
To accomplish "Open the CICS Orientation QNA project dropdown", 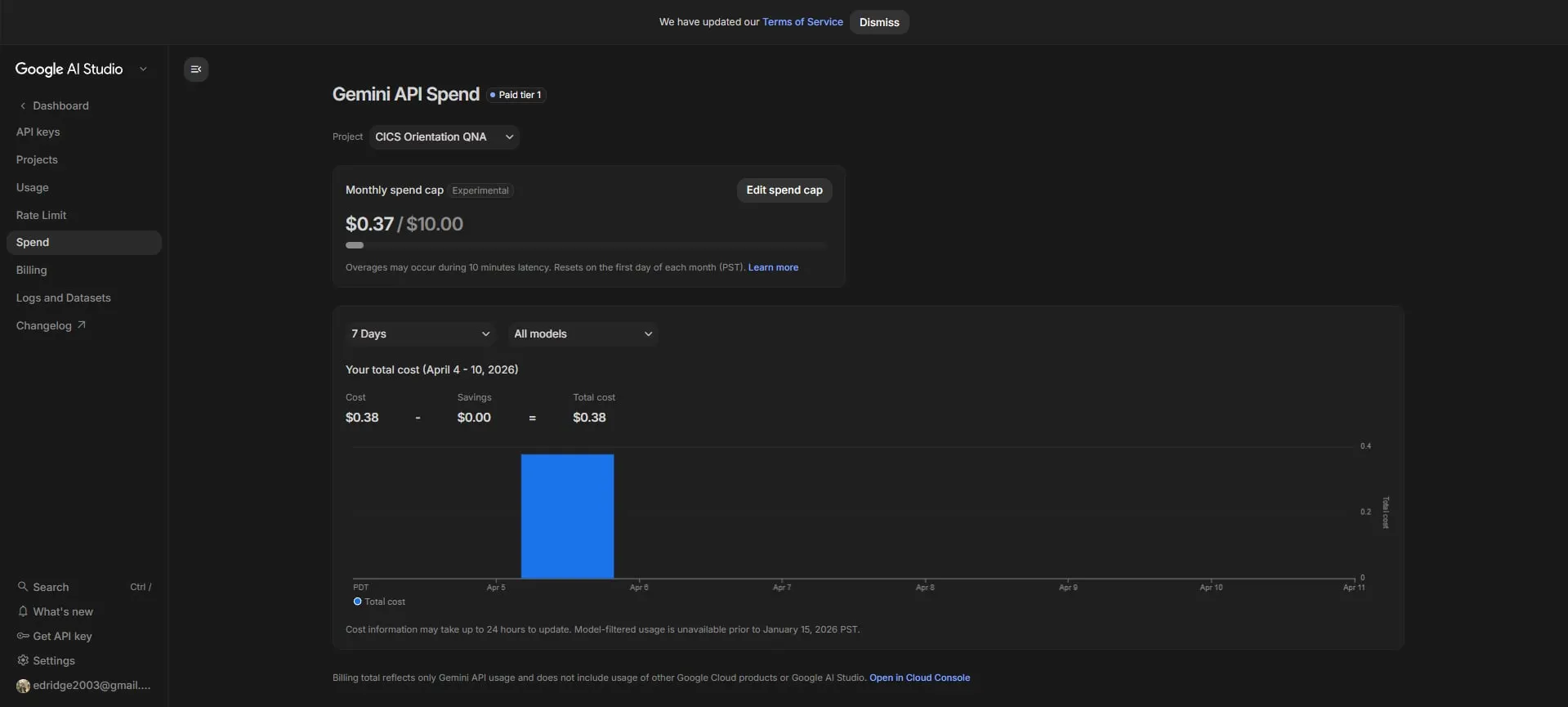I will (x=444, y=137).
